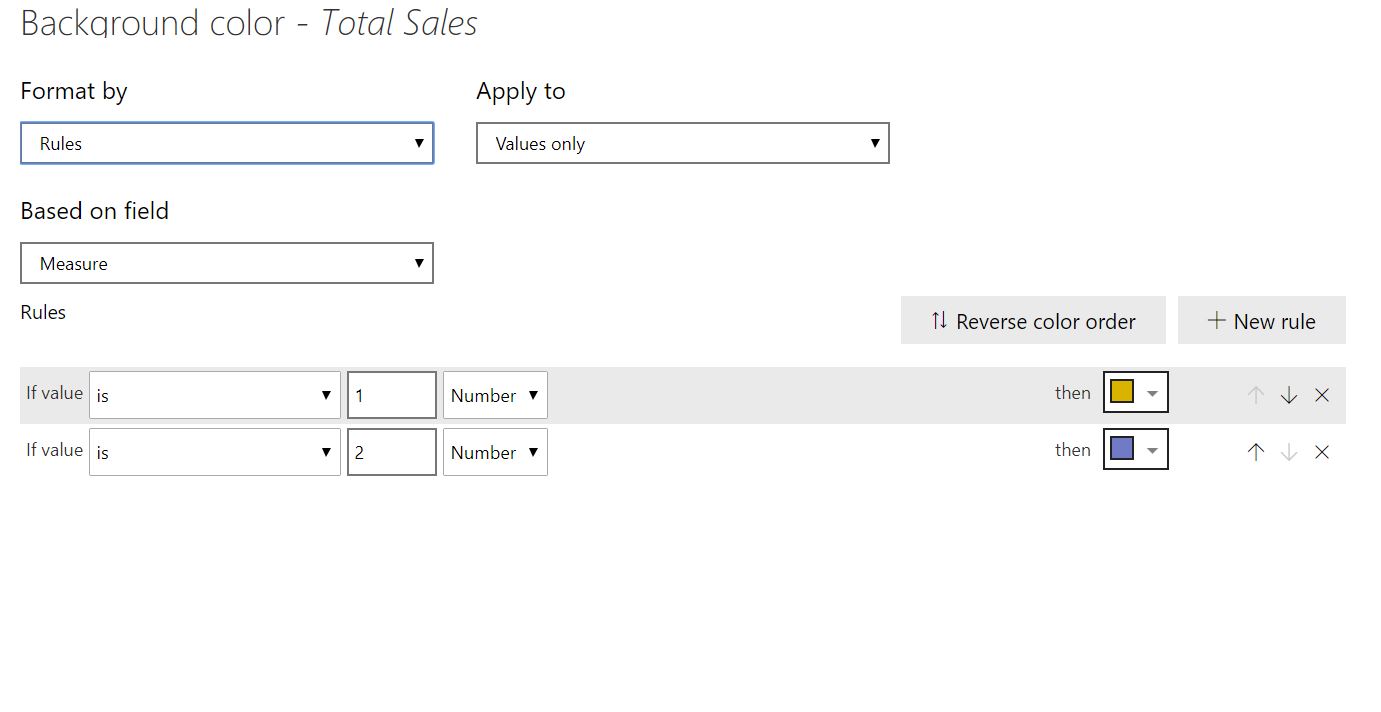Screen dimensions: 1381x712
Task: Delete the first rule with X
Action: (1322, 395)
